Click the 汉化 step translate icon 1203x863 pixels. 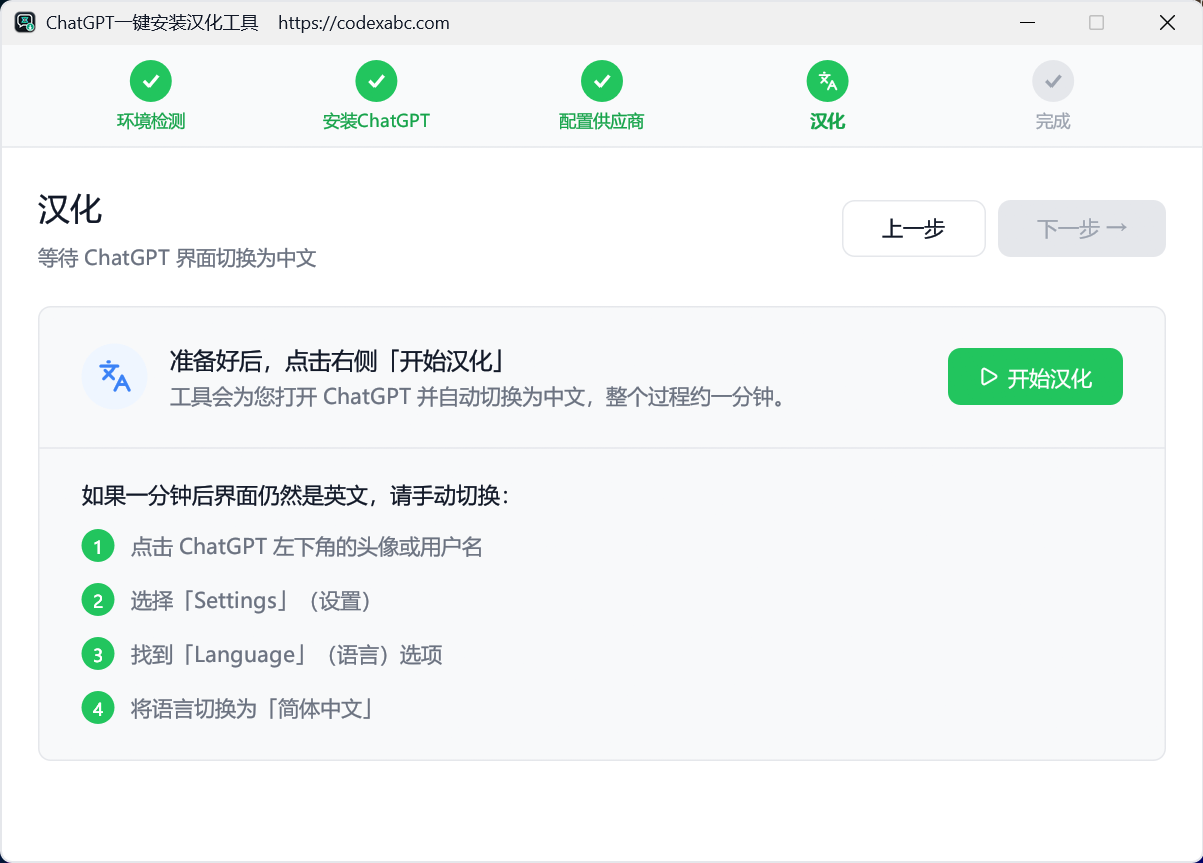[827, 81]
